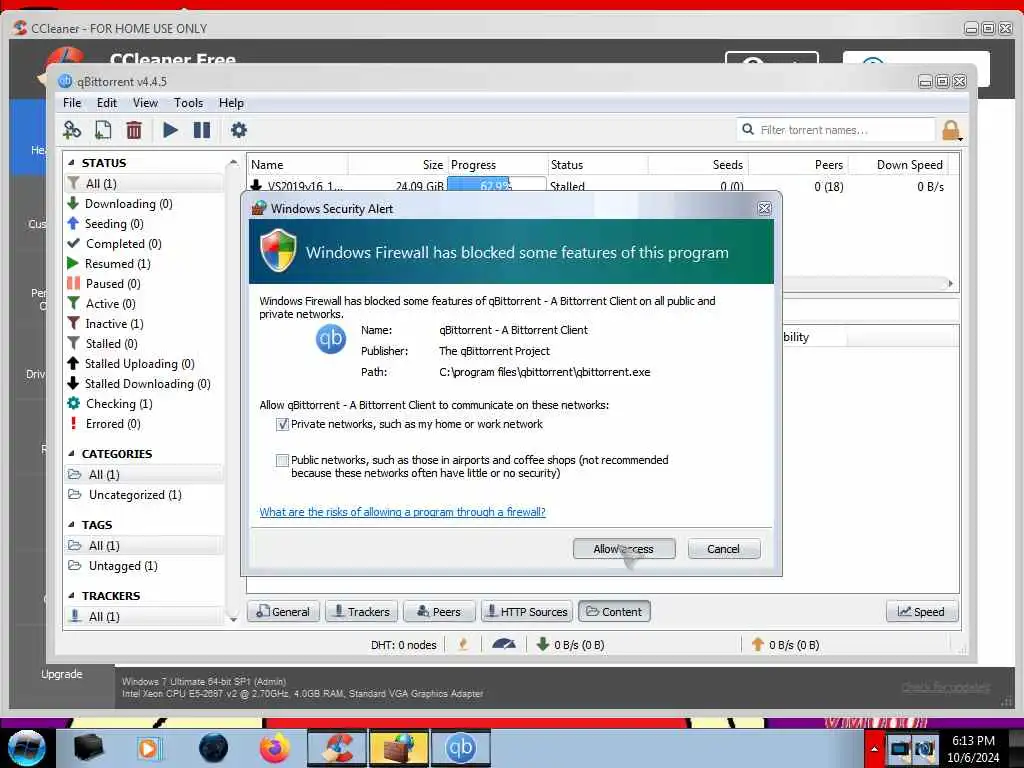Select the Completed (0) status filter

[x=123, y=244]
